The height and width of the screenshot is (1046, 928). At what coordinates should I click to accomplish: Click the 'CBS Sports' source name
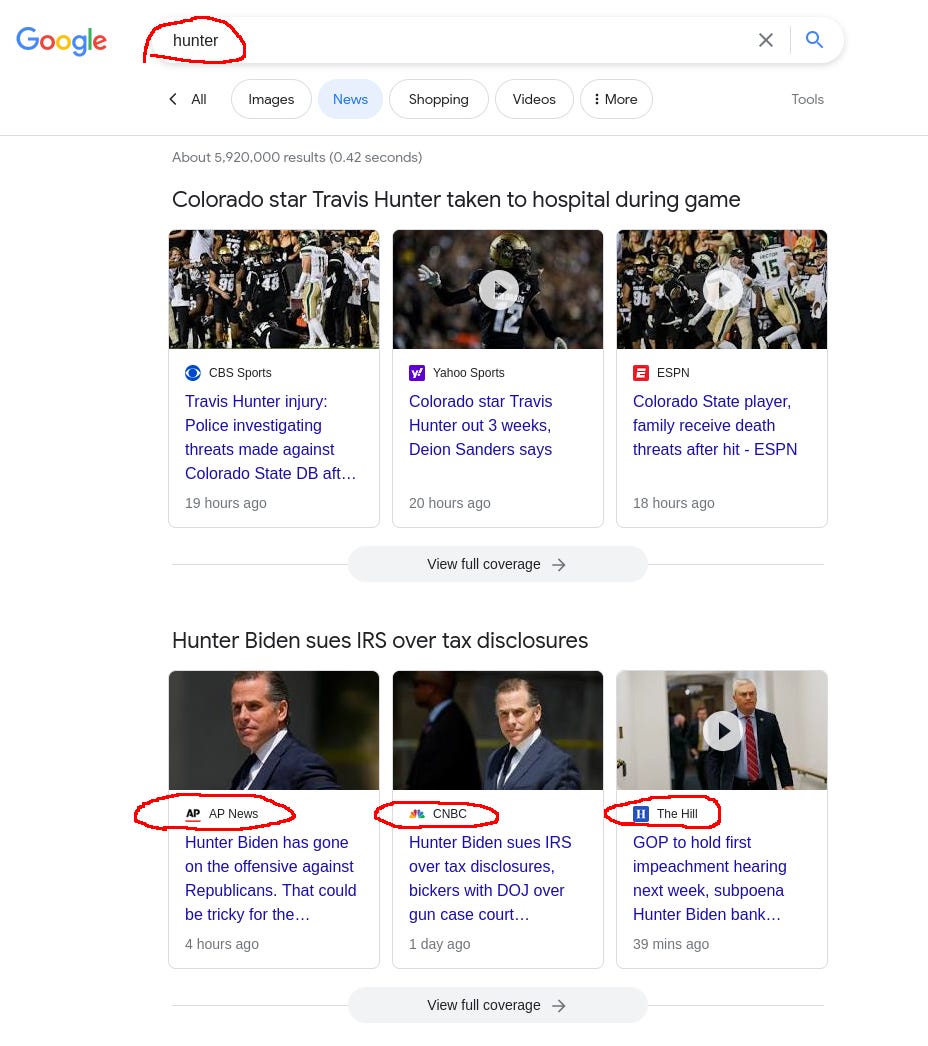(x=240, y=373)
